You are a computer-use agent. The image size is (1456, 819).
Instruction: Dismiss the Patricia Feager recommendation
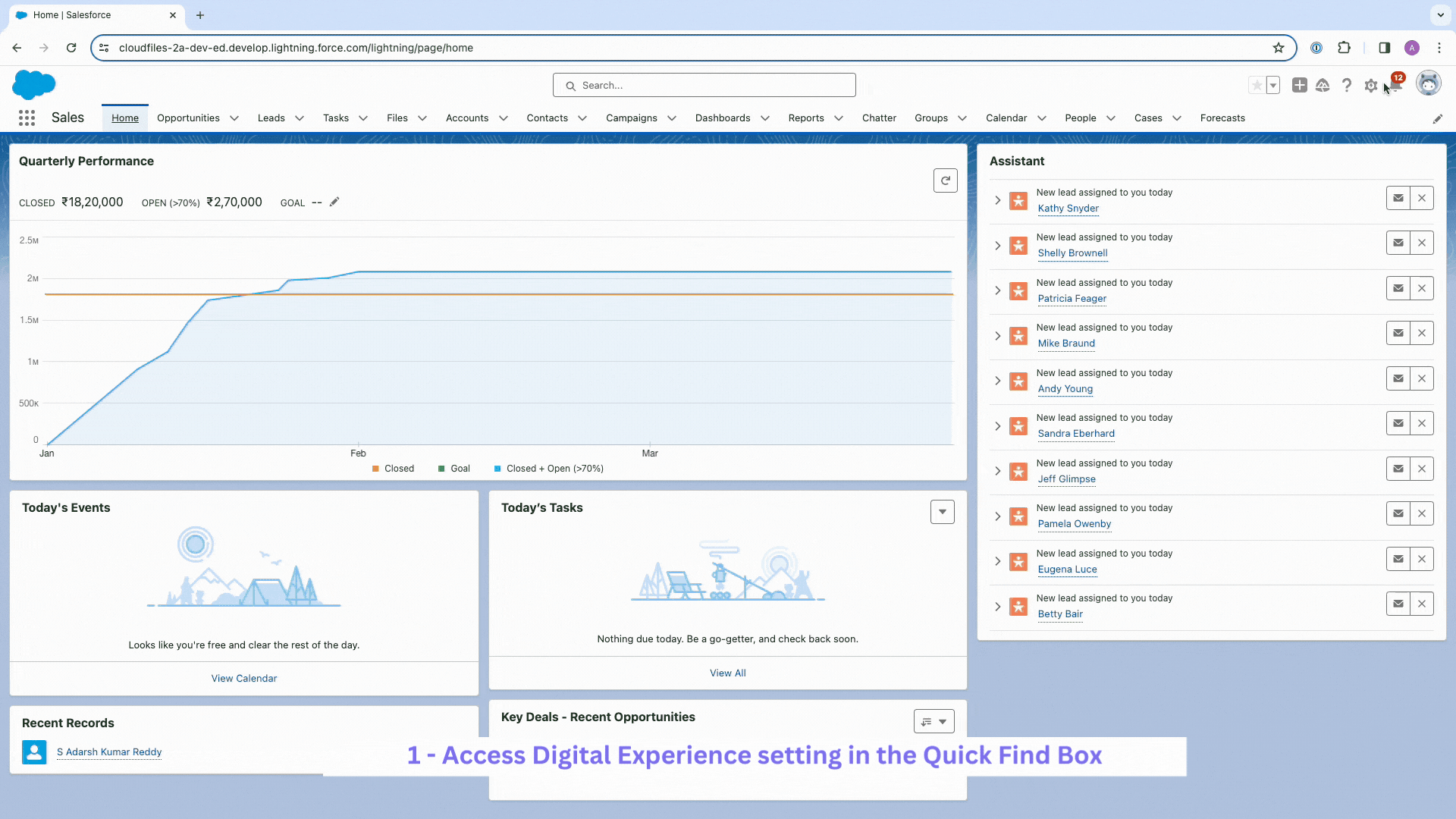point(1422,288)
